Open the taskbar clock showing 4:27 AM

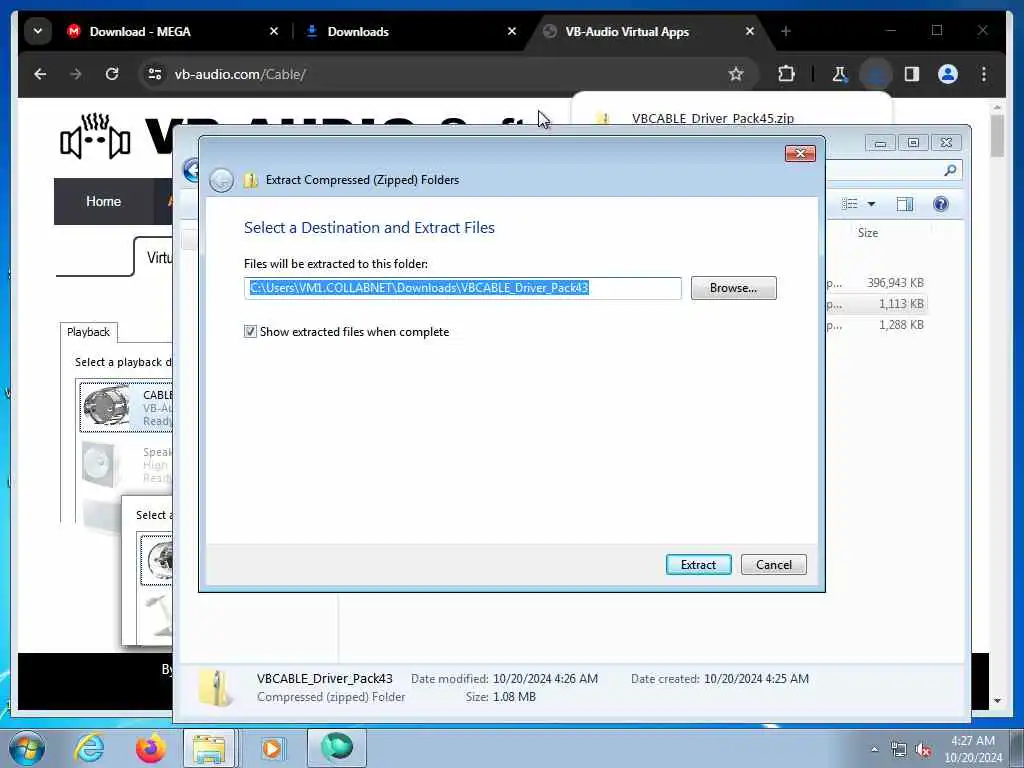pyautogui.click(x=973, y=748)
